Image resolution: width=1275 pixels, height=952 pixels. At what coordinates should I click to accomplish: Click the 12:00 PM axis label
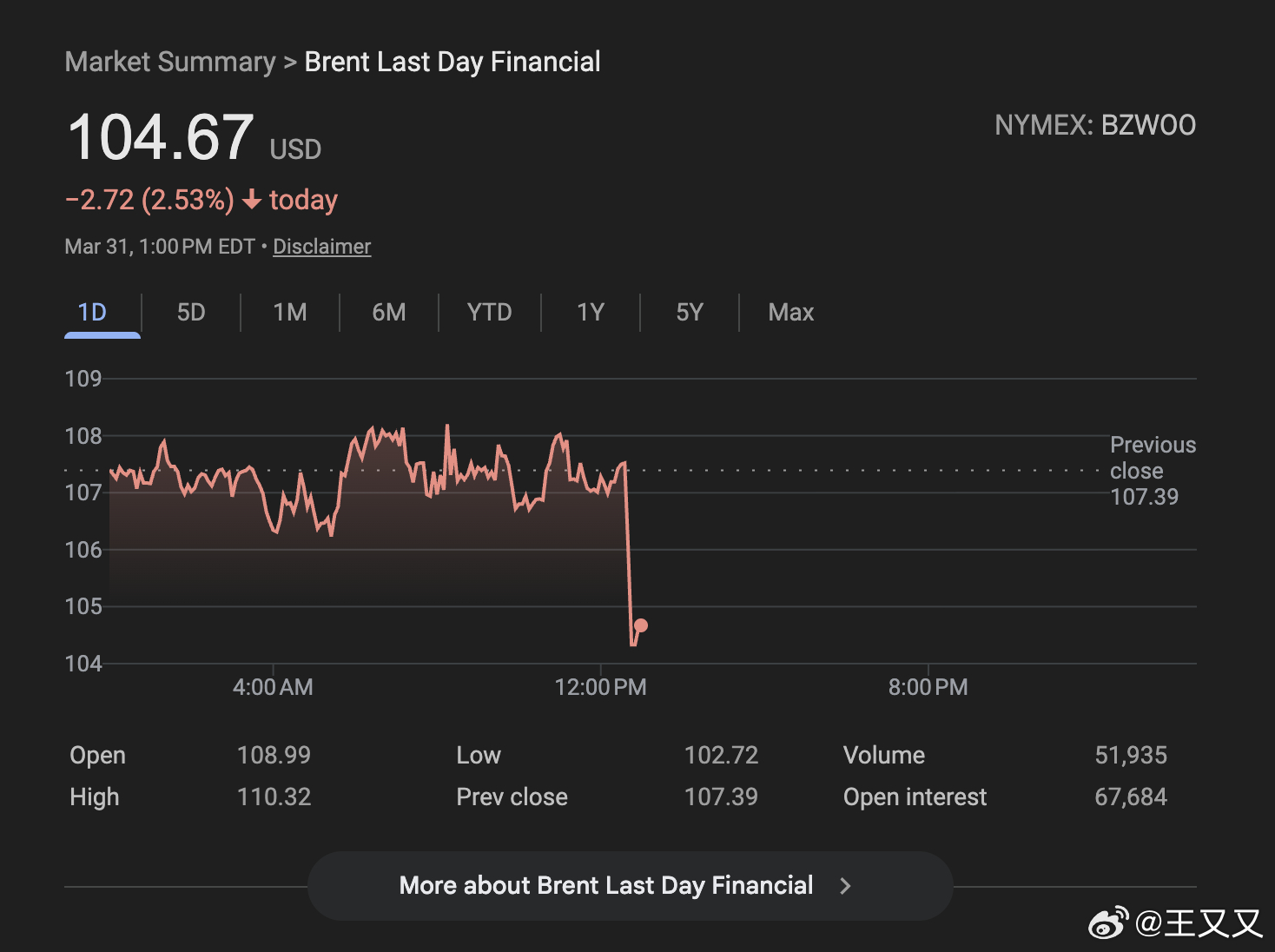pyautogui.click(x=600, y=687)
